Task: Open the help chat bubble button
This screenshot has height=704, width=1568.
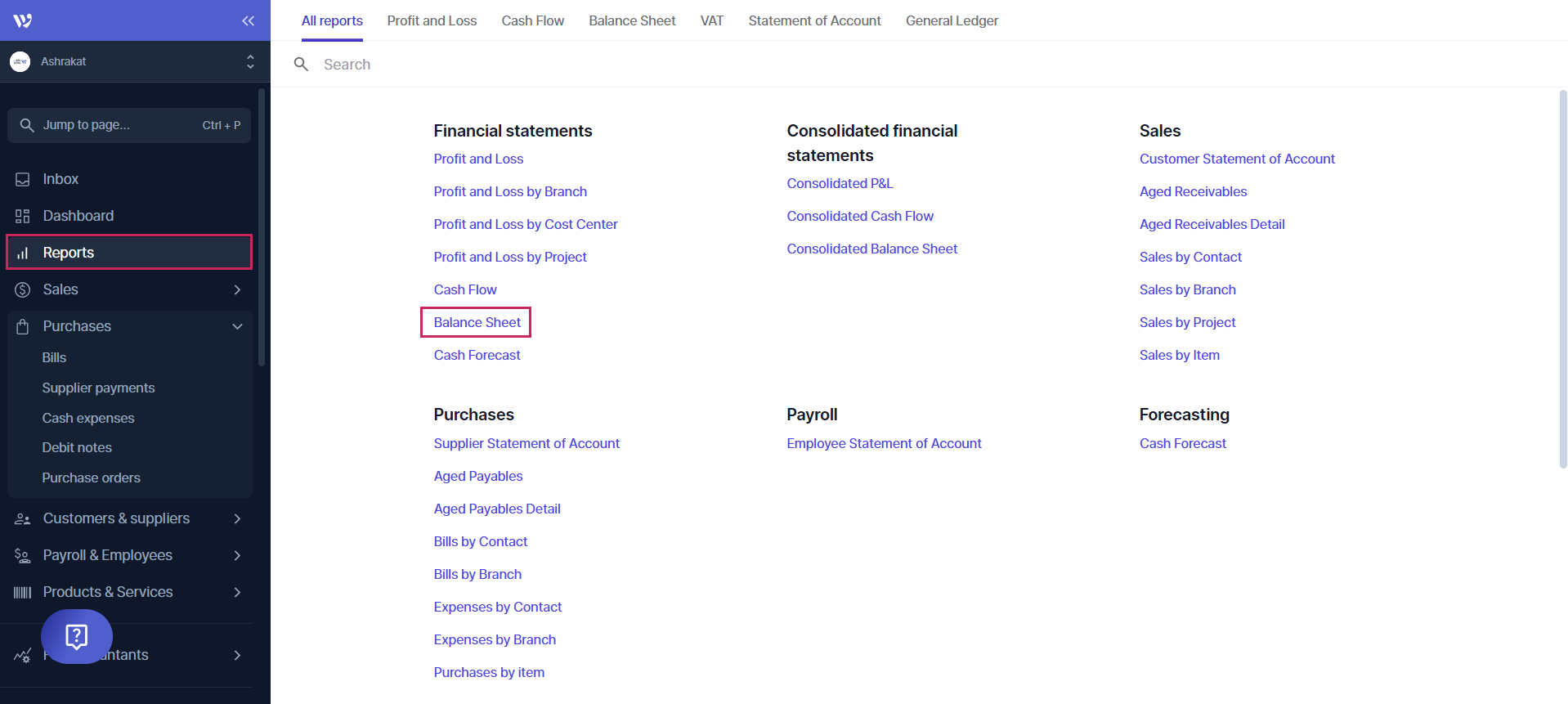Action: (77, 636)
